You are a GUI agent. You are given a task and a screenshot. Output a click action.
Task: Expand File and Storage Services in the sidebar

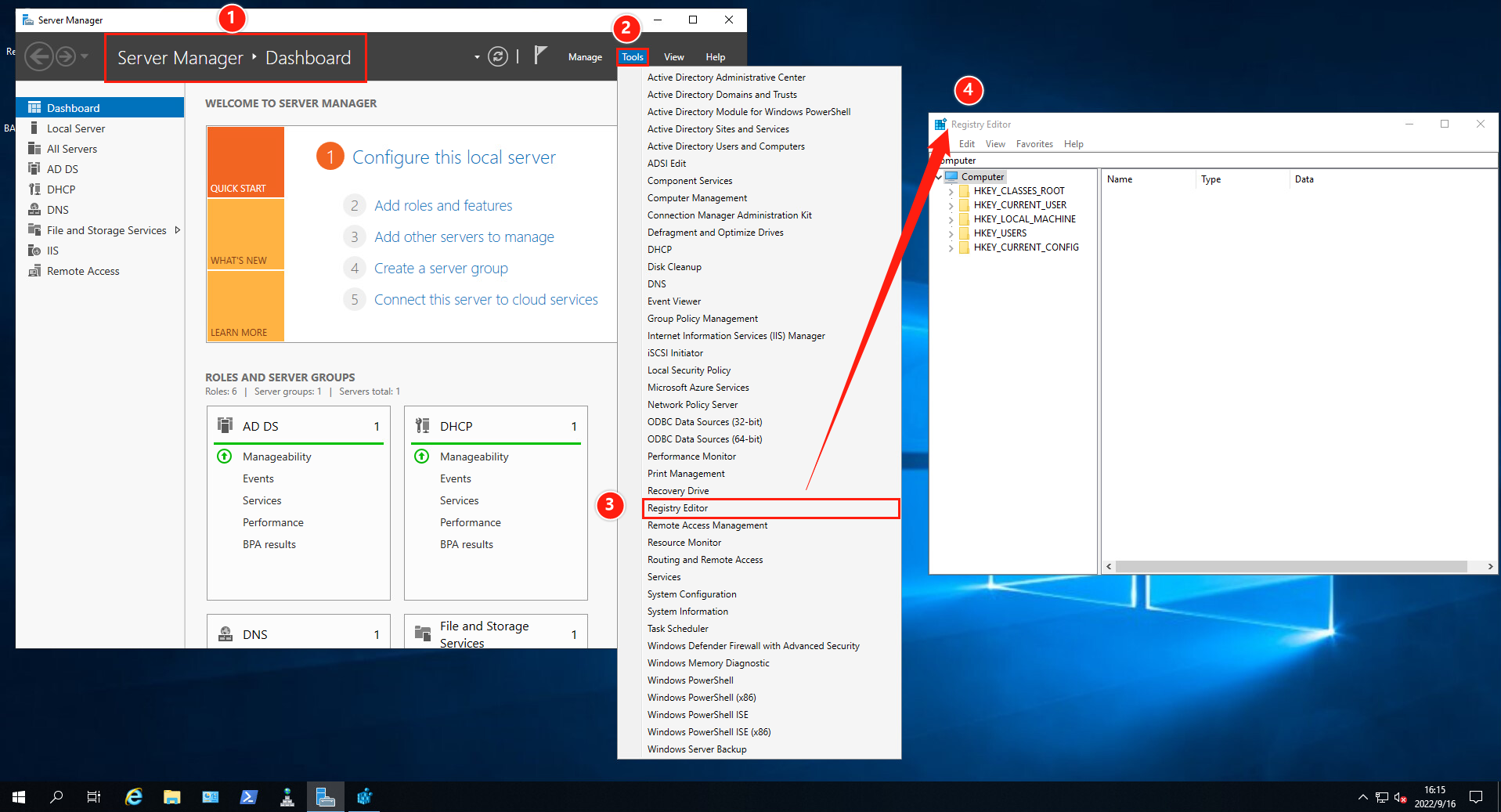click(179, 229)
